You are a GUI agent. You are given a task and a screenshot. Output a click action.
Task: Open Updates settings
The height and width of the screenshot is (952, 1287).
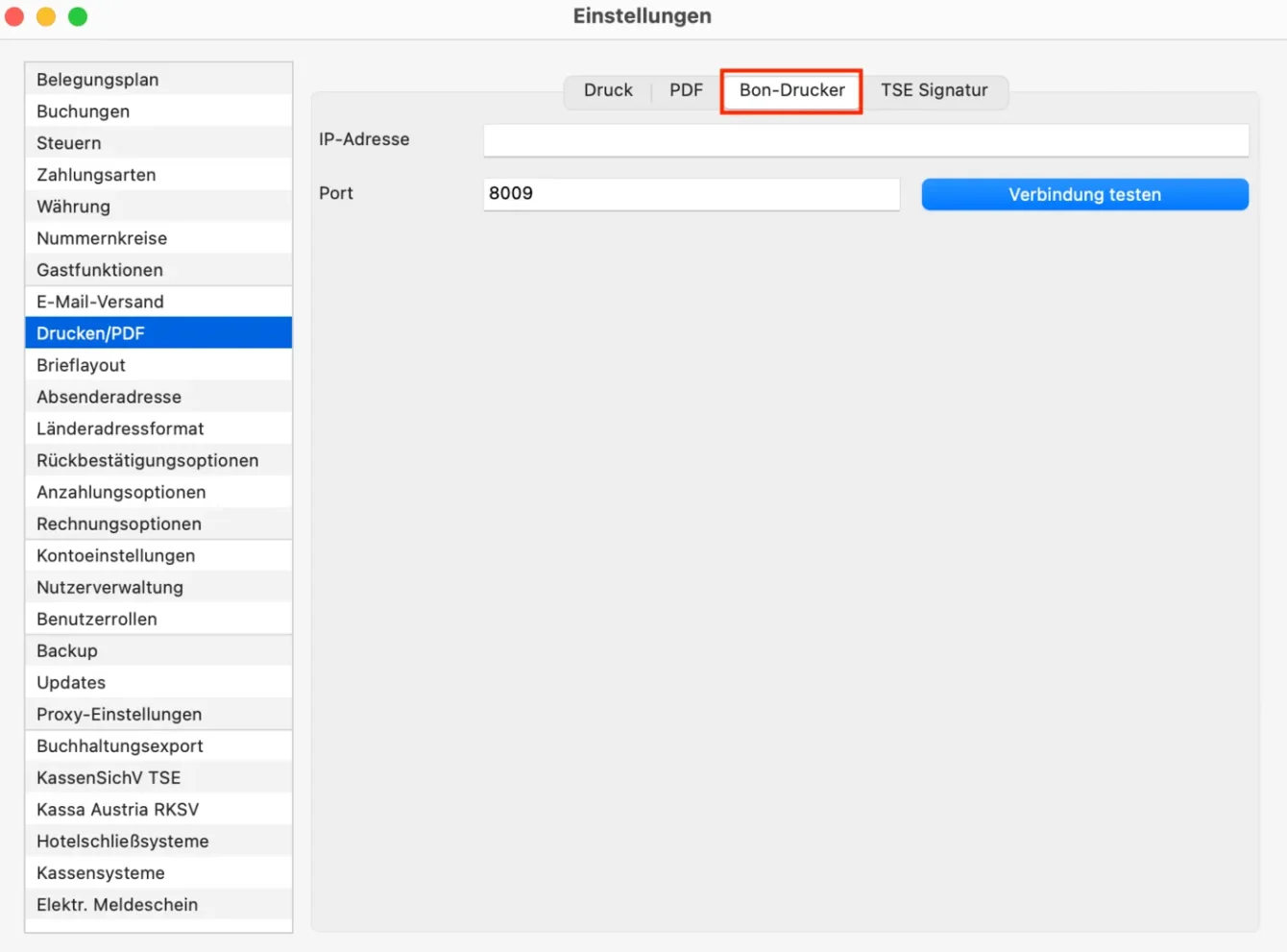point(158,682)
